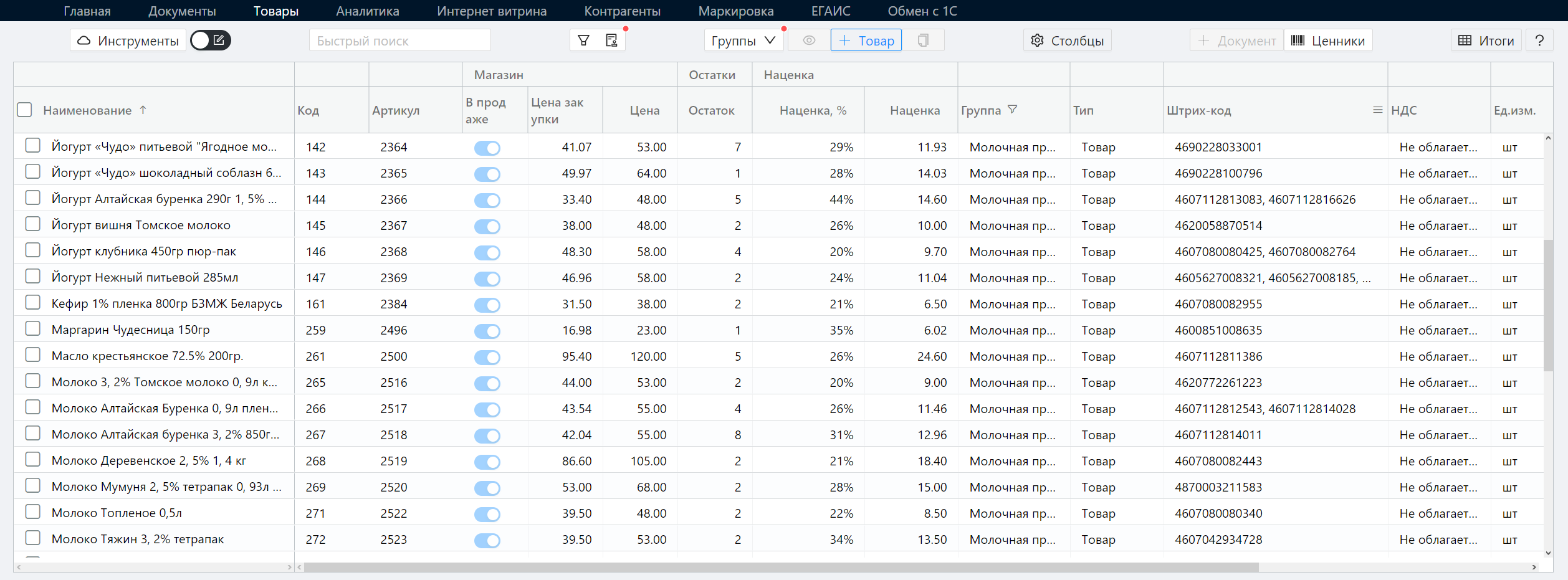Open the Главная menu
This screenshot has width=1568, height=580.
(x=87, y=11)
